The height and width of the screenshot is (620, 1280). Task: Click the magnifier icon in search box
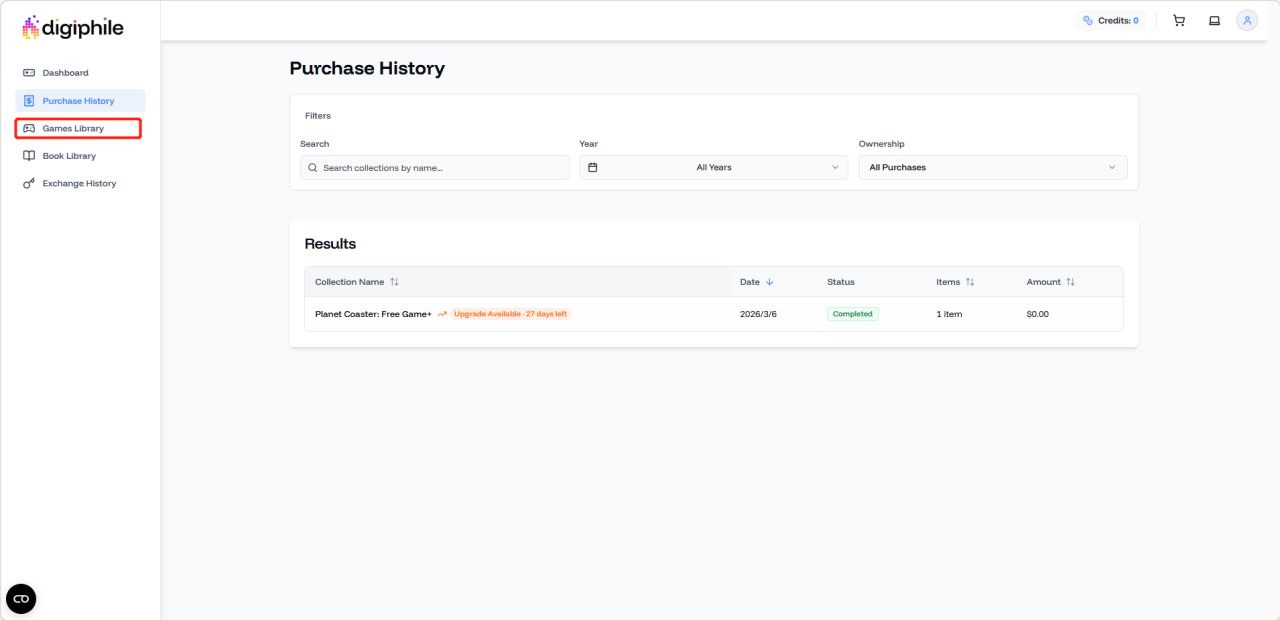313,168
